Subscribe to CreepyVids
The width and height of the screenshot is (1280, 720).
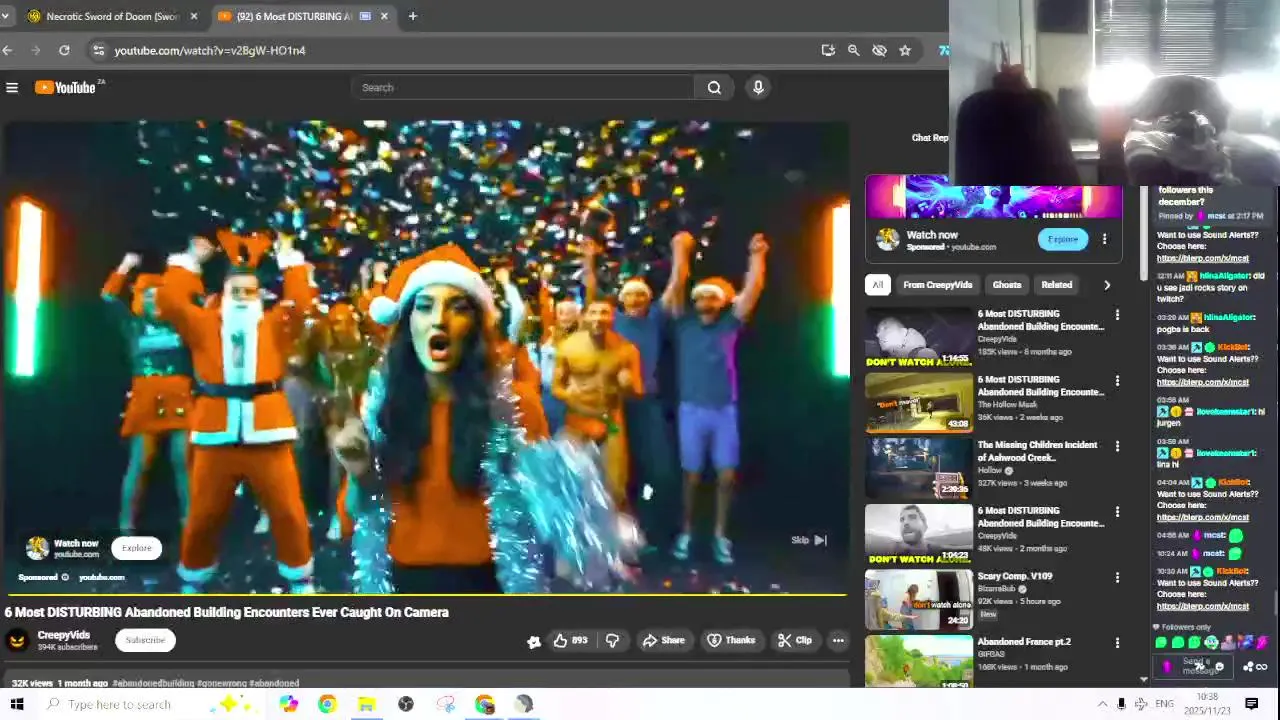(x=145, y=640)
